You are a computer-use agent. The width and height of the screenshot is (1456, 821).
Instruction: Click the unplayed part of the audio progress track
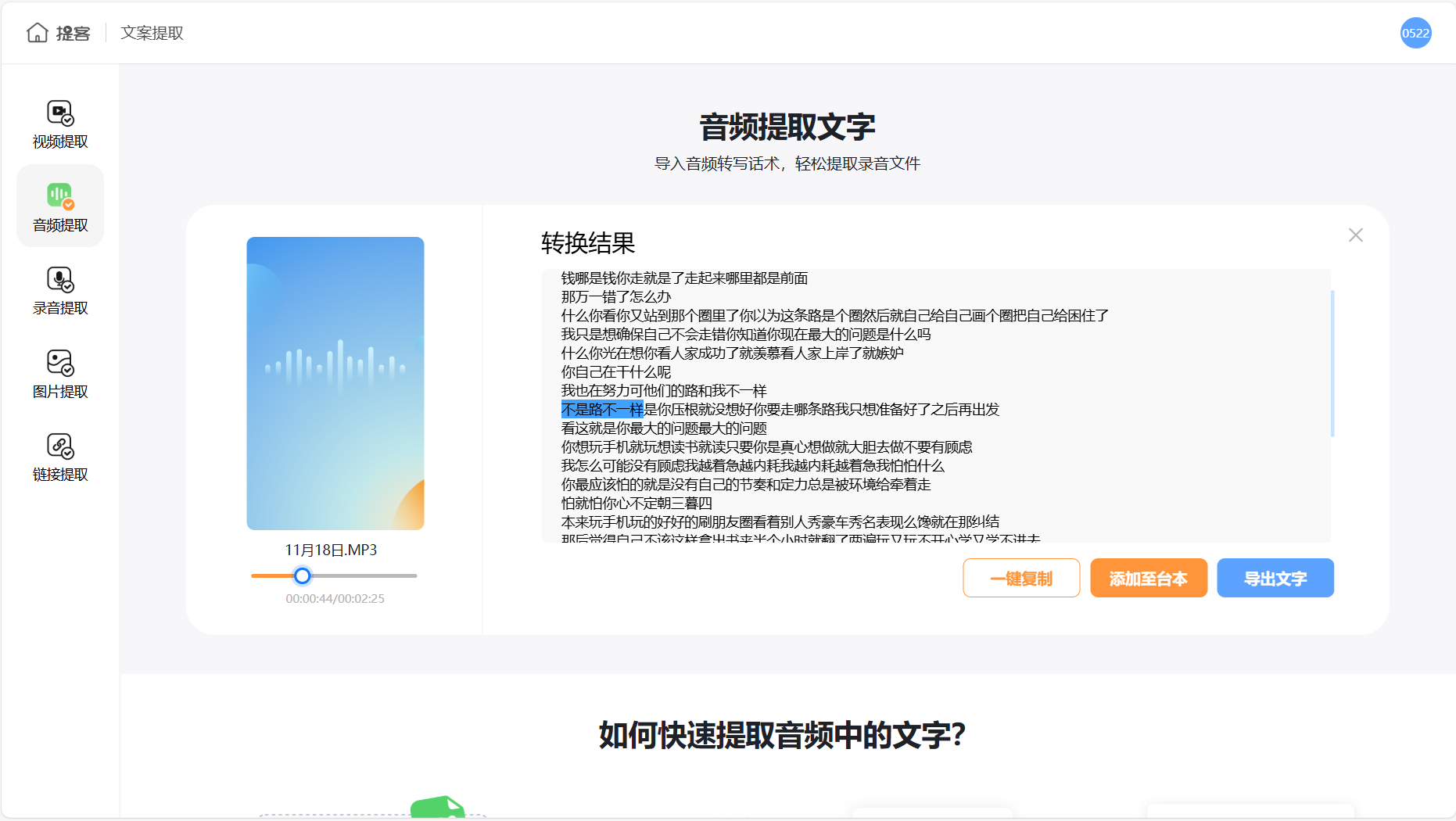364,576
